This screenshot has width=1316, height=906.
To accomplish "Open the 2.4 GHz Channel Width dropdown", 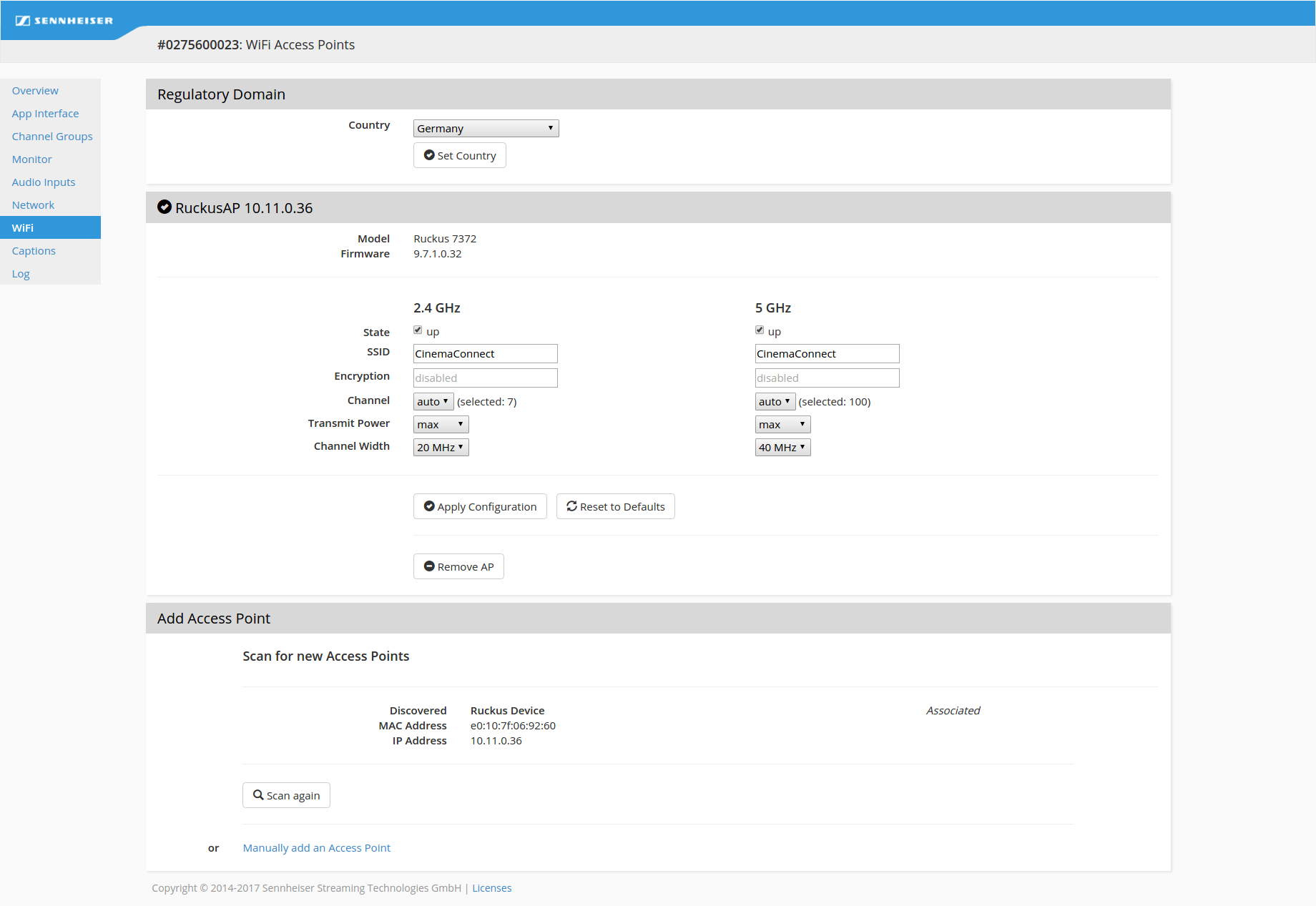I will click(441, 448).
